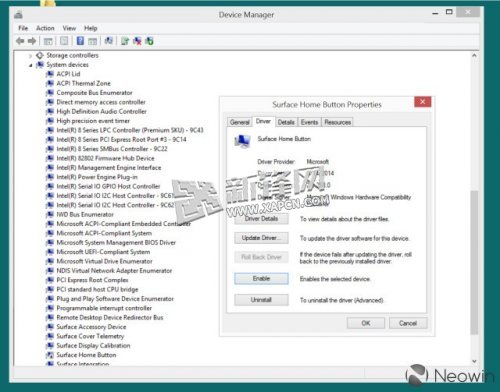Select Intel 8 Series SMBus Controller
Image resolution: width=500 pixels, height=392 pixels.
coord(112,149)
